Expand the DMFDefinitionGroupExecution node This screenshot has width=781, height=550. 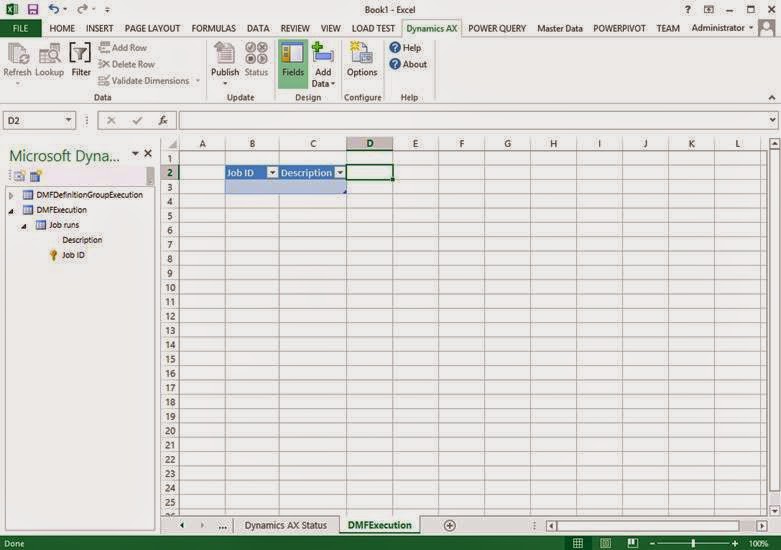(x=11, y=195)
